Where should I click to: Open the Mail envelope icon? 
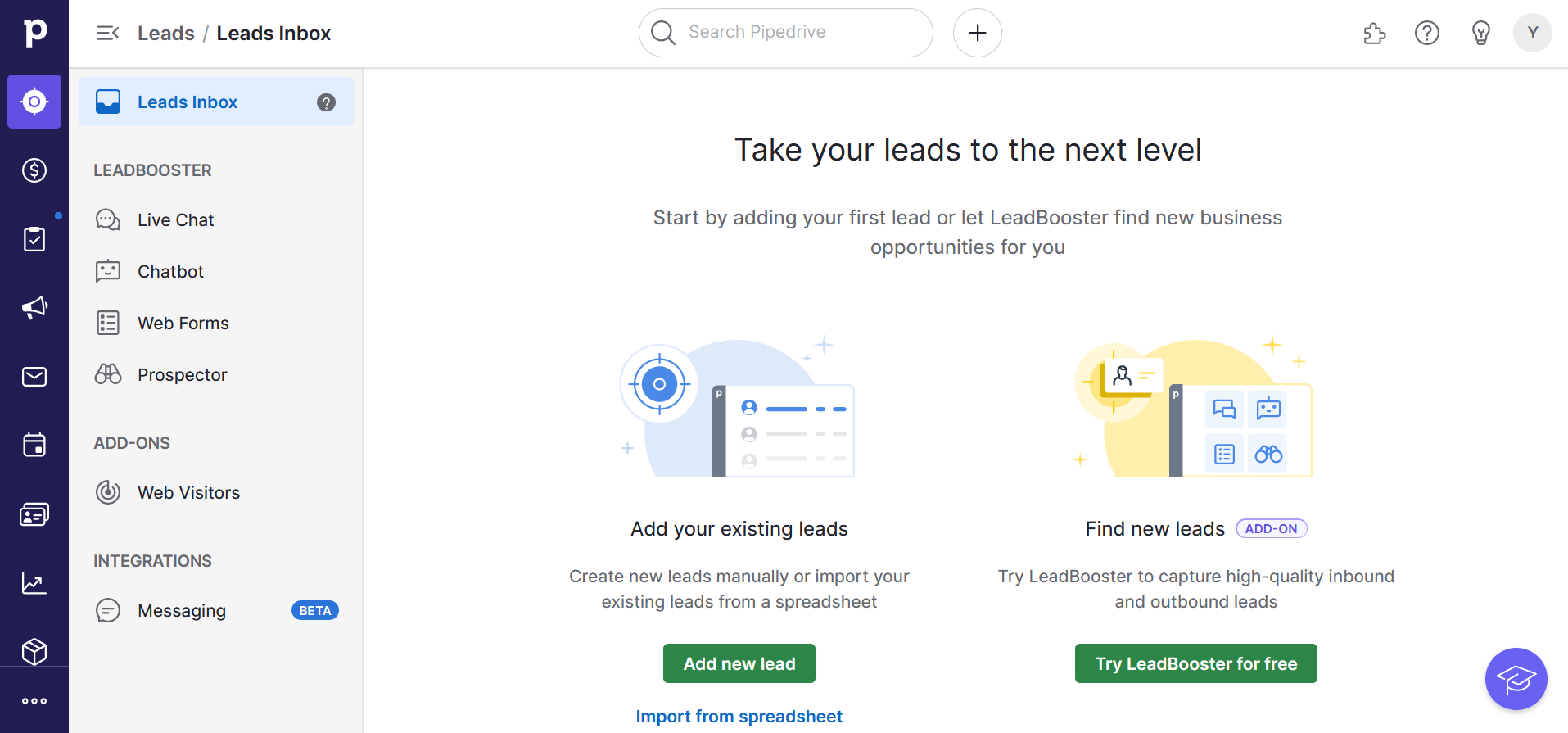point(34,377)
